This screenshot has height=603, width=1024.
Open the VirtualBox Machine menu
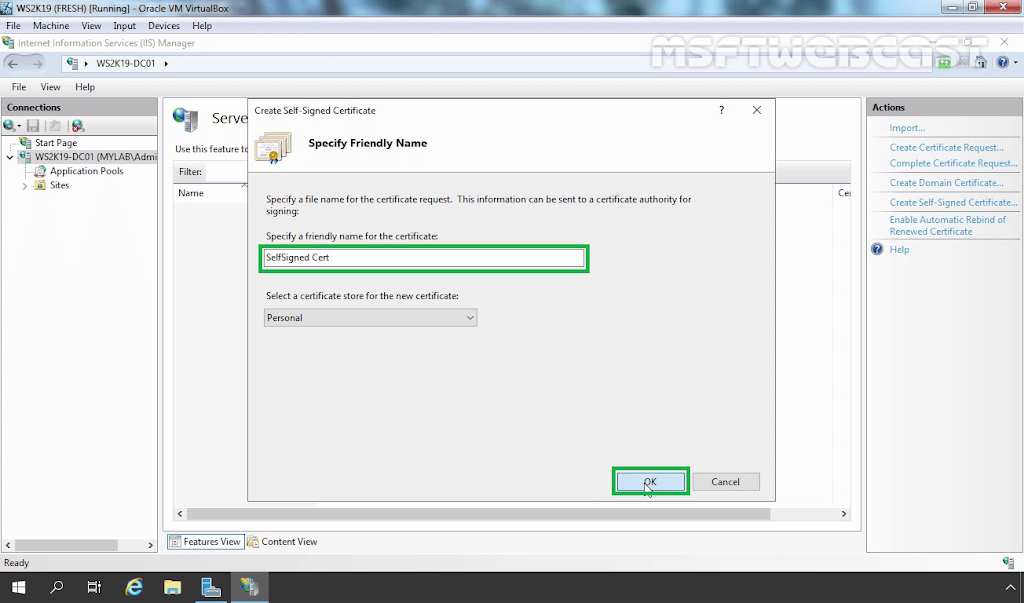[x=51, y=25]
